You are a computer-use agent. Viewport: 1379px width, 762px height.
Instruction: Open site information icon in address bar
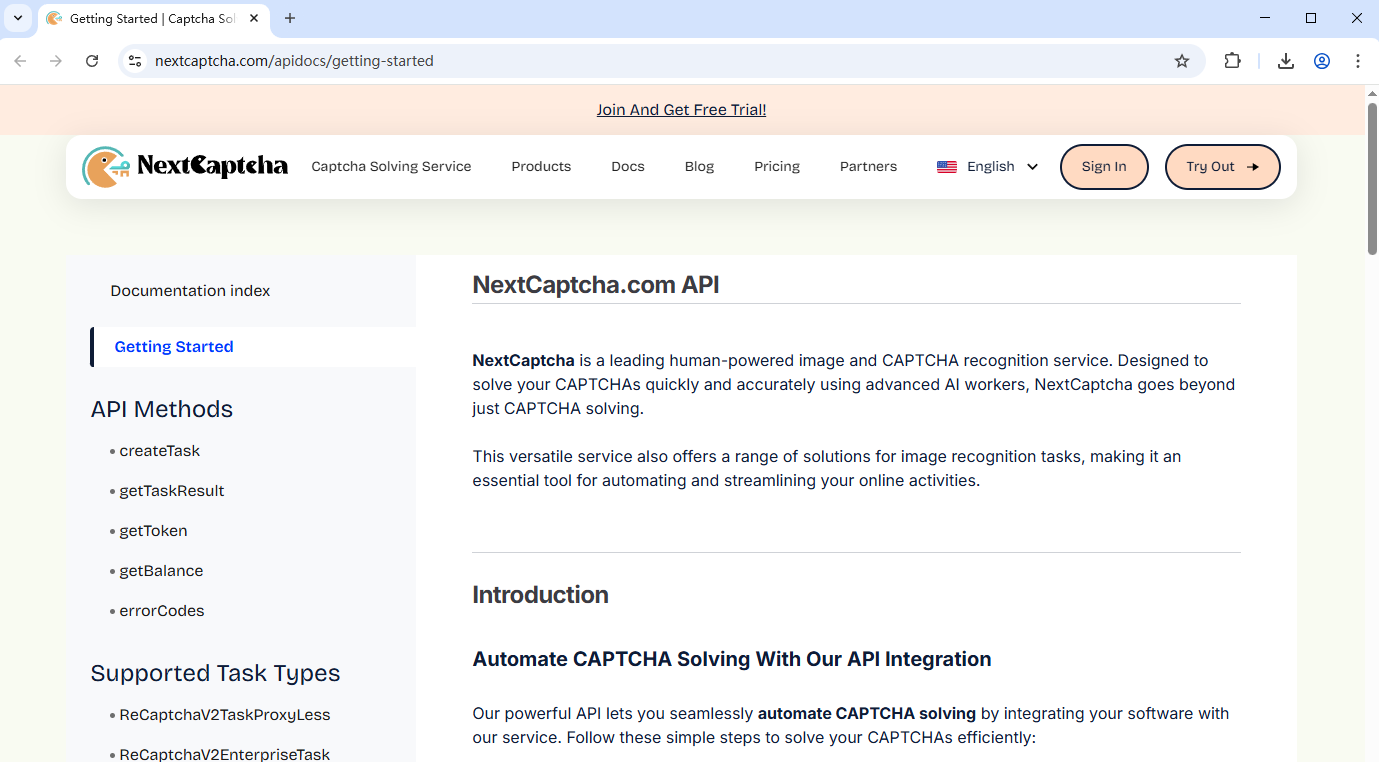pyautogui.click(x=135, y=61)
